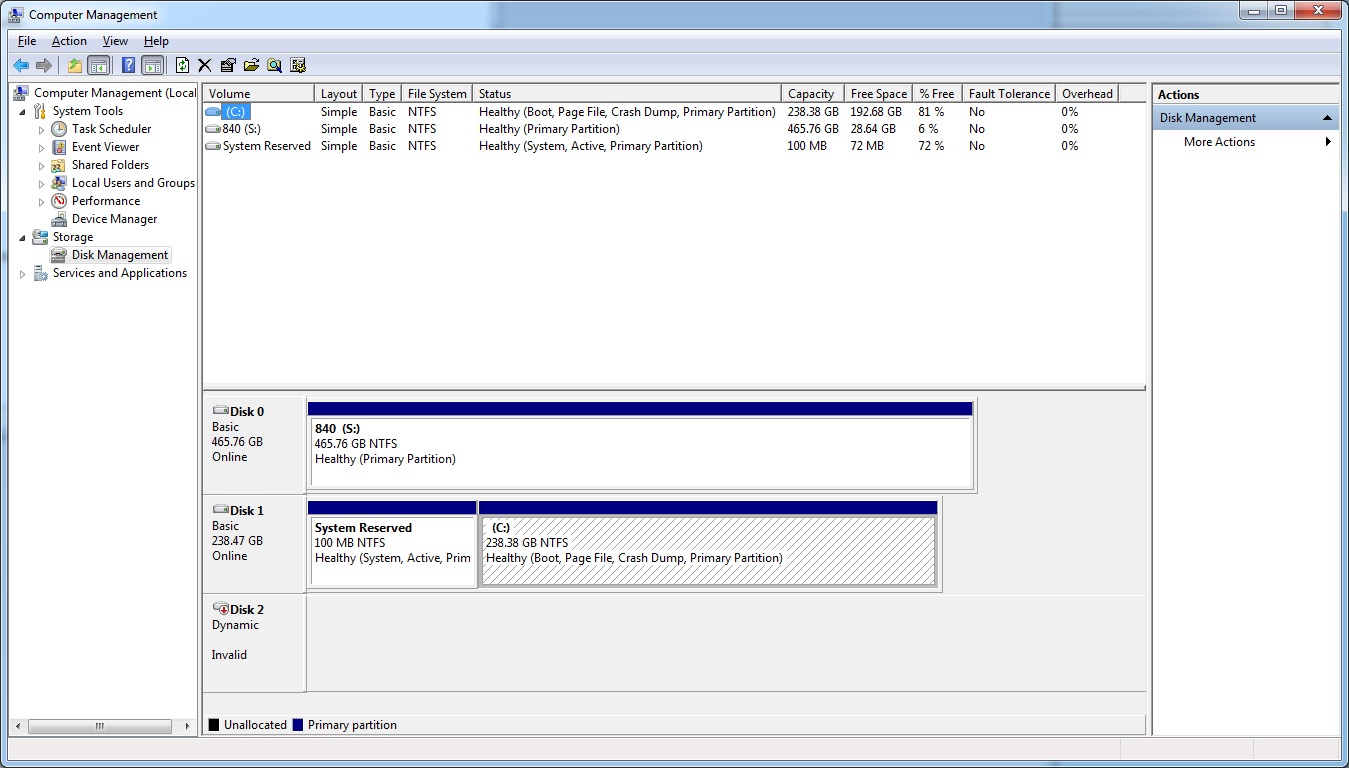Viewport: 1349px width, 768px height.
Task: Open Help with the question mark icon
Action: tap(128, 65)
